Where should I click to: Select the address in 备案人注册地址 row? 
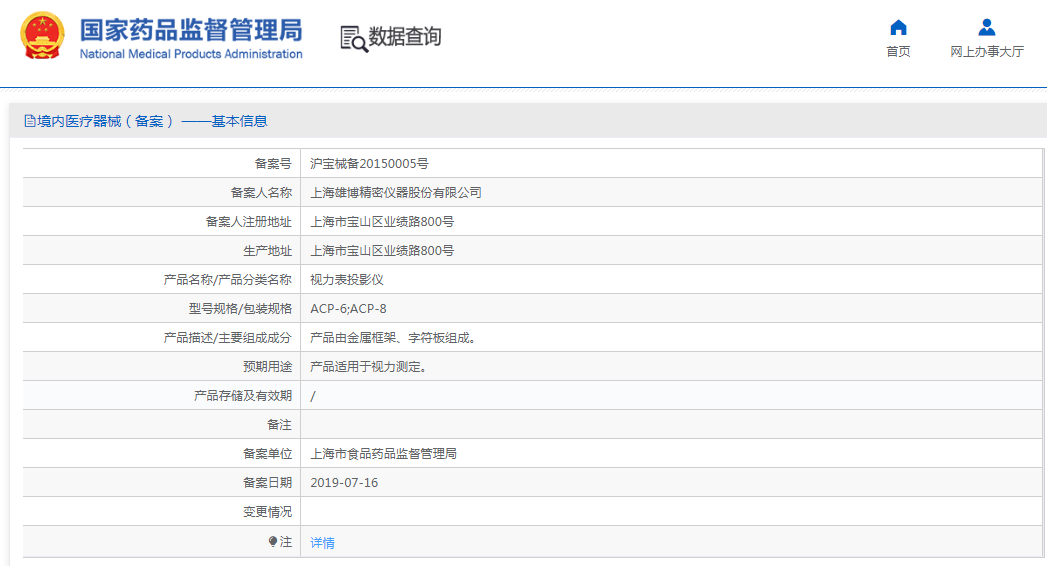(x=382, y=222)
